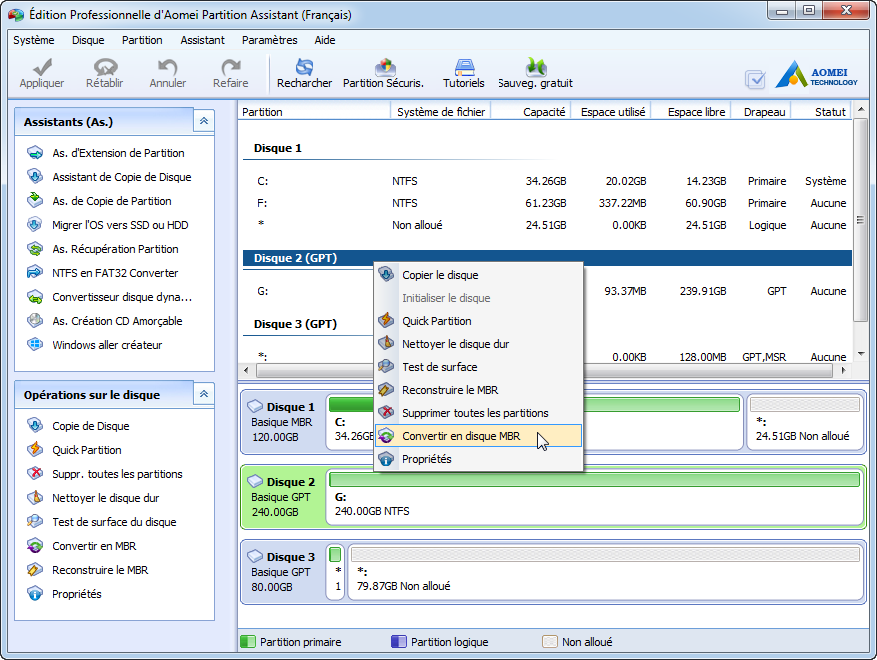Select Nettoyer le disque dur in sidebar
Screen dimensions: 877x660
pos(105,498)
